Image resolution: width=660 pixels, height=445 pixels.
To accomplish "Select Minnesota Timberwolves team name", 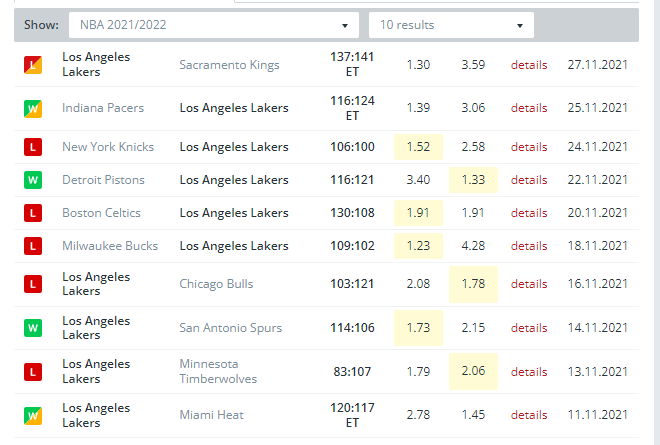I will [x=217, y=371].
